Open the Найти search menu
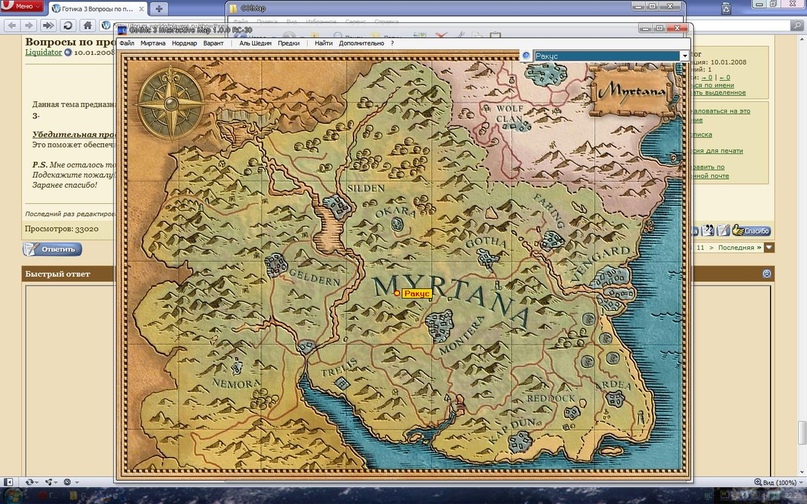This screenshot has width=807, height=504. point(323,44)
